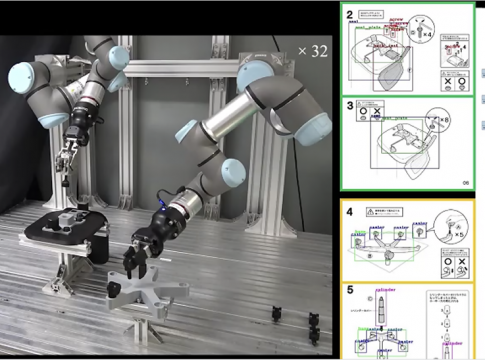485x360 pixels.
Task: Click the bottom small blue icon at right edge
Action: click(x=483, y=126)
